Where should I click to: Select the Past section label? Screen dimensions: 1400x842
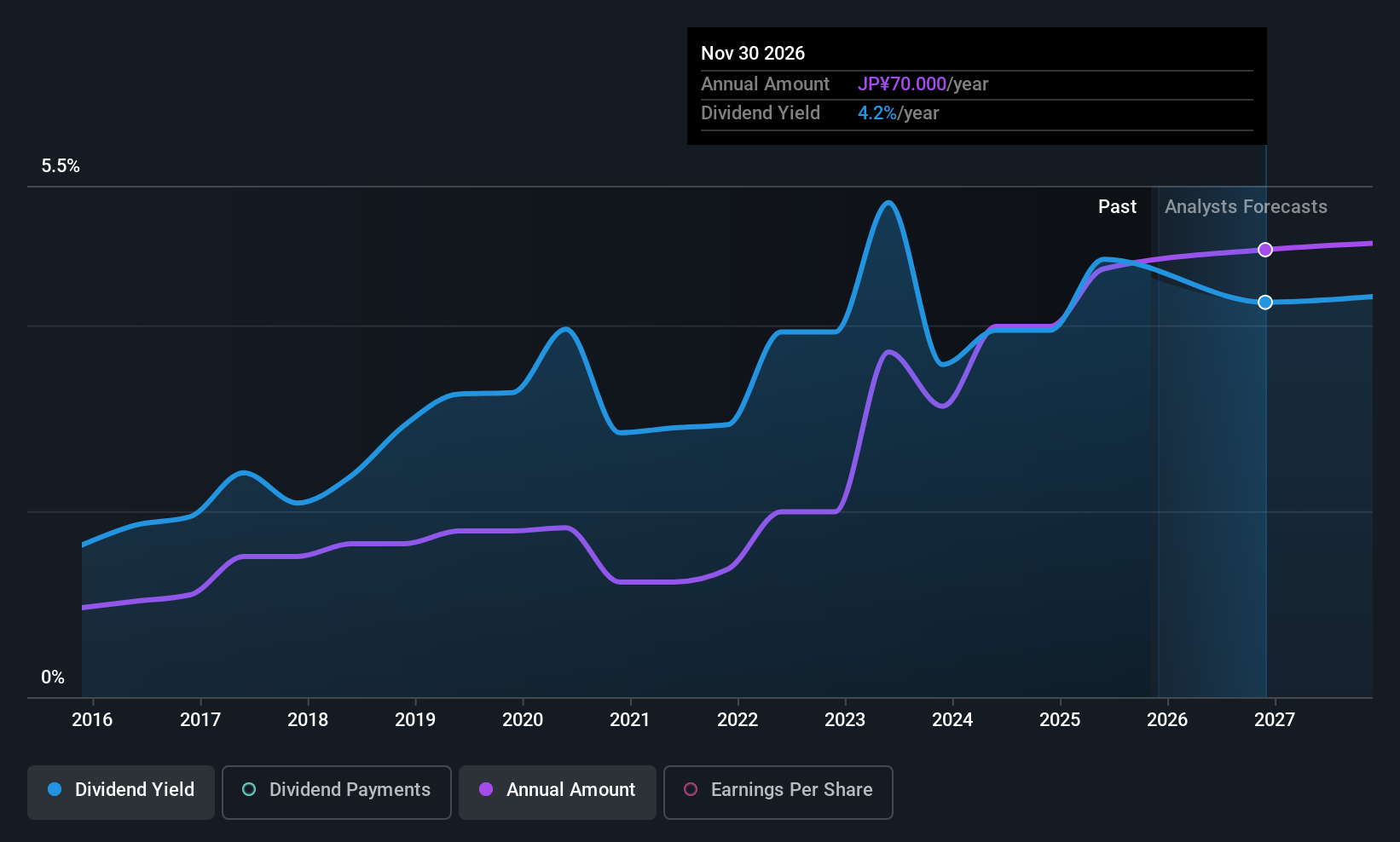(x=1117, y=207)
